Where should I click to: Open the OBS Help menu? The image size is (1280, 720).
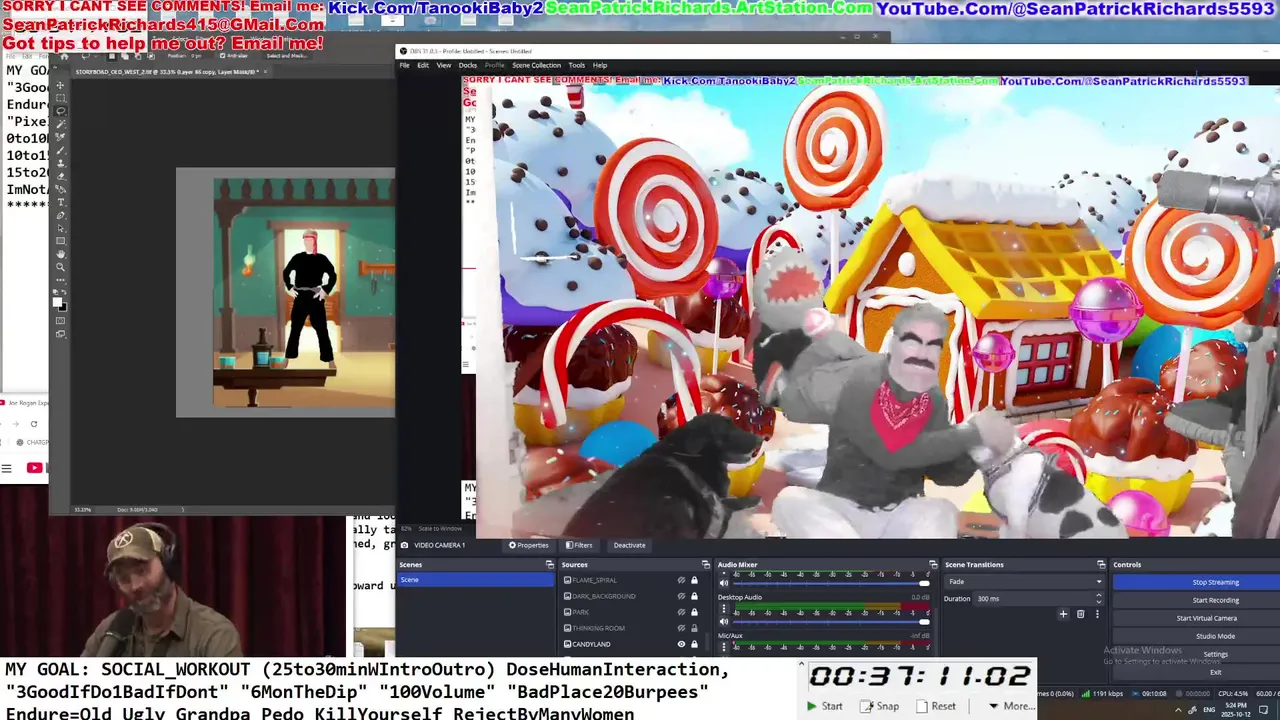600,65
